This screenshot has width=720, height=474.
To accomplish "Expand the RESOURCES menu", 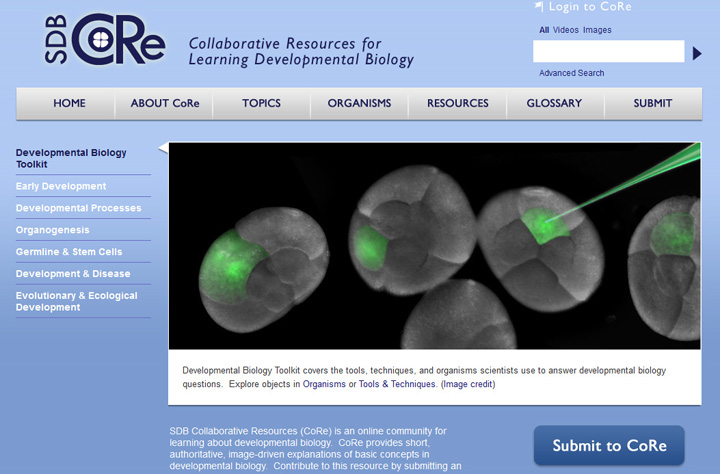I will (x=457, y=104).
